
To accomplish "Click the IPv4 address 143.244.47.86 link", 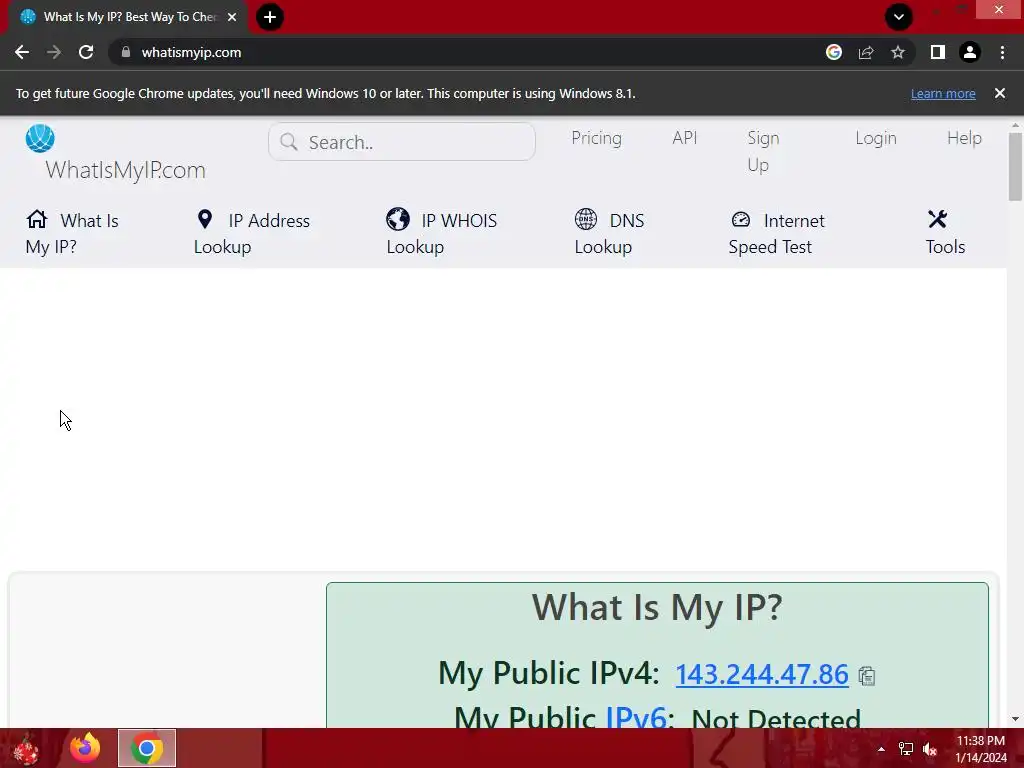I will [762, 674].
